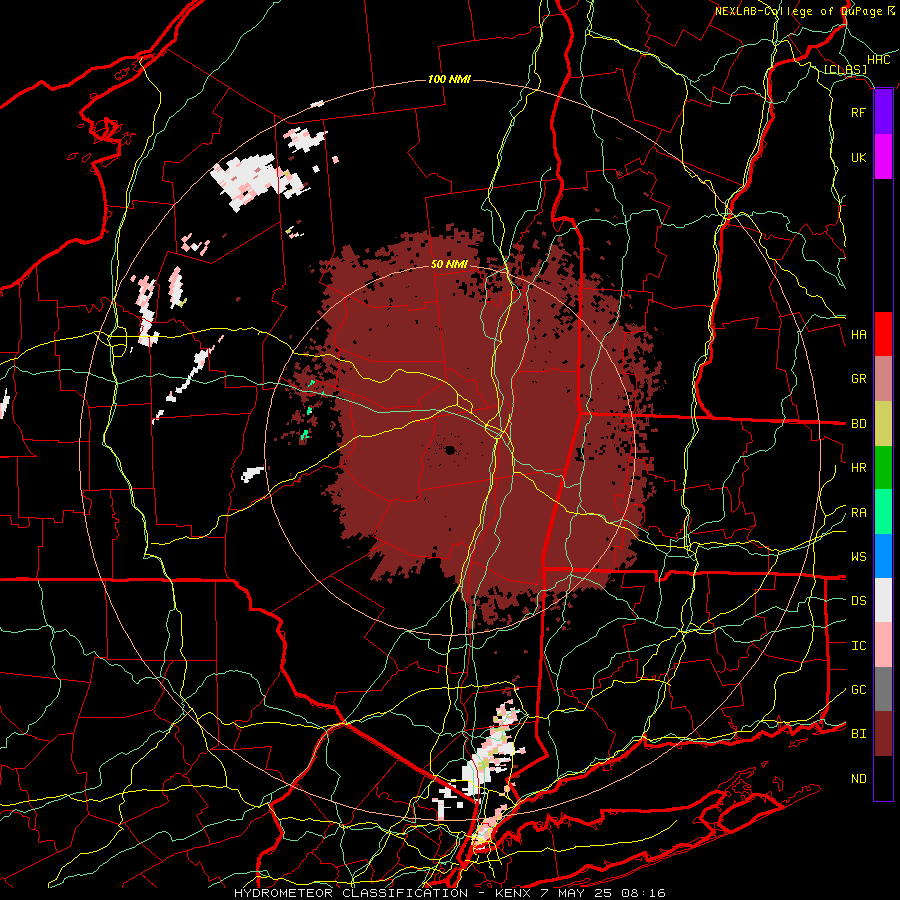The height and width of the screenshot is (900, 900).
Task: Pick the brown BI legend swatch
Action: pos(883,734)
